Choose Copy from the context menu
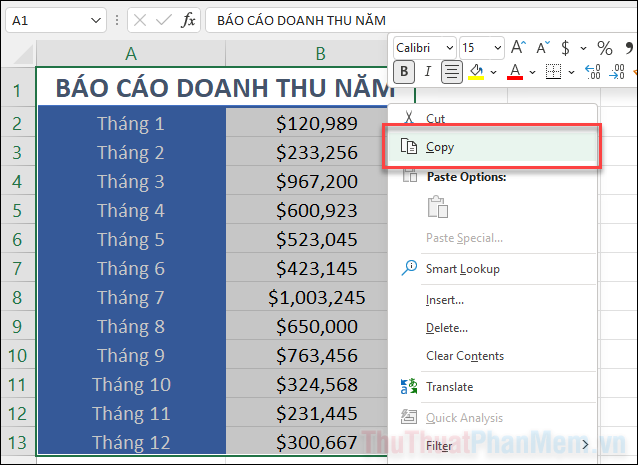The image size is (638, 465). click(440, 147)
